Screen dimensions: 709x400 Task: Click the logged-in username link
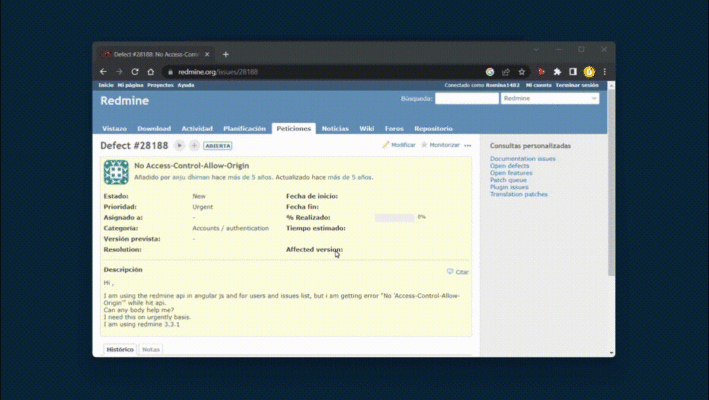click(x=503, y=85)
